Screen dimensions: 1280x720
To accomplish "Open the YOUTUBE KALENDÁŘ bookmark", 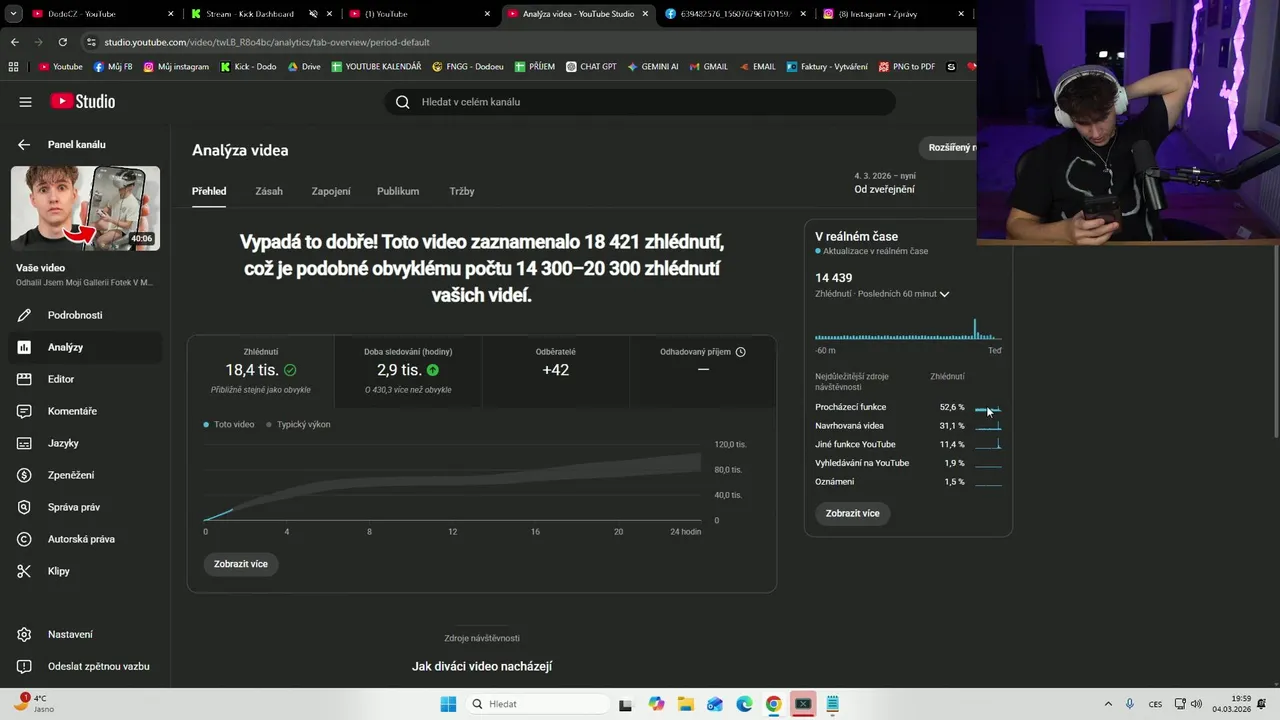I will 376,67.
